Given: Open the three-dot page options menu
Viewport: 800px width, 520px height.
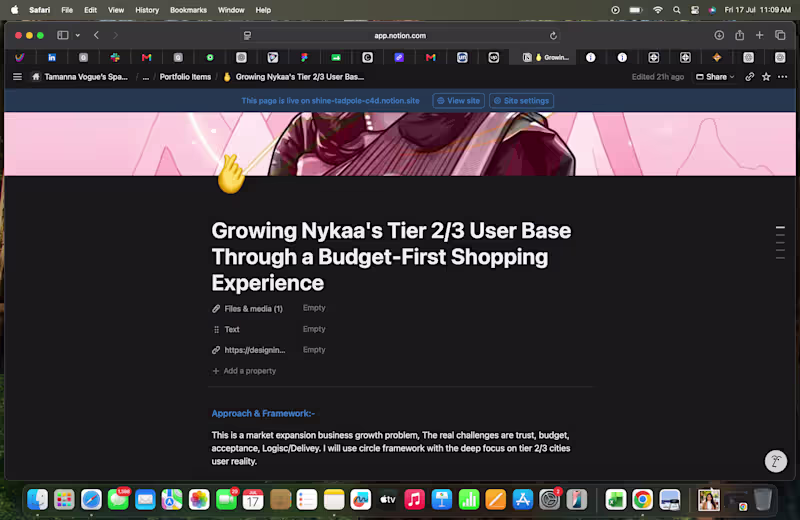Looking at the screenshot, I should (782, 77).
